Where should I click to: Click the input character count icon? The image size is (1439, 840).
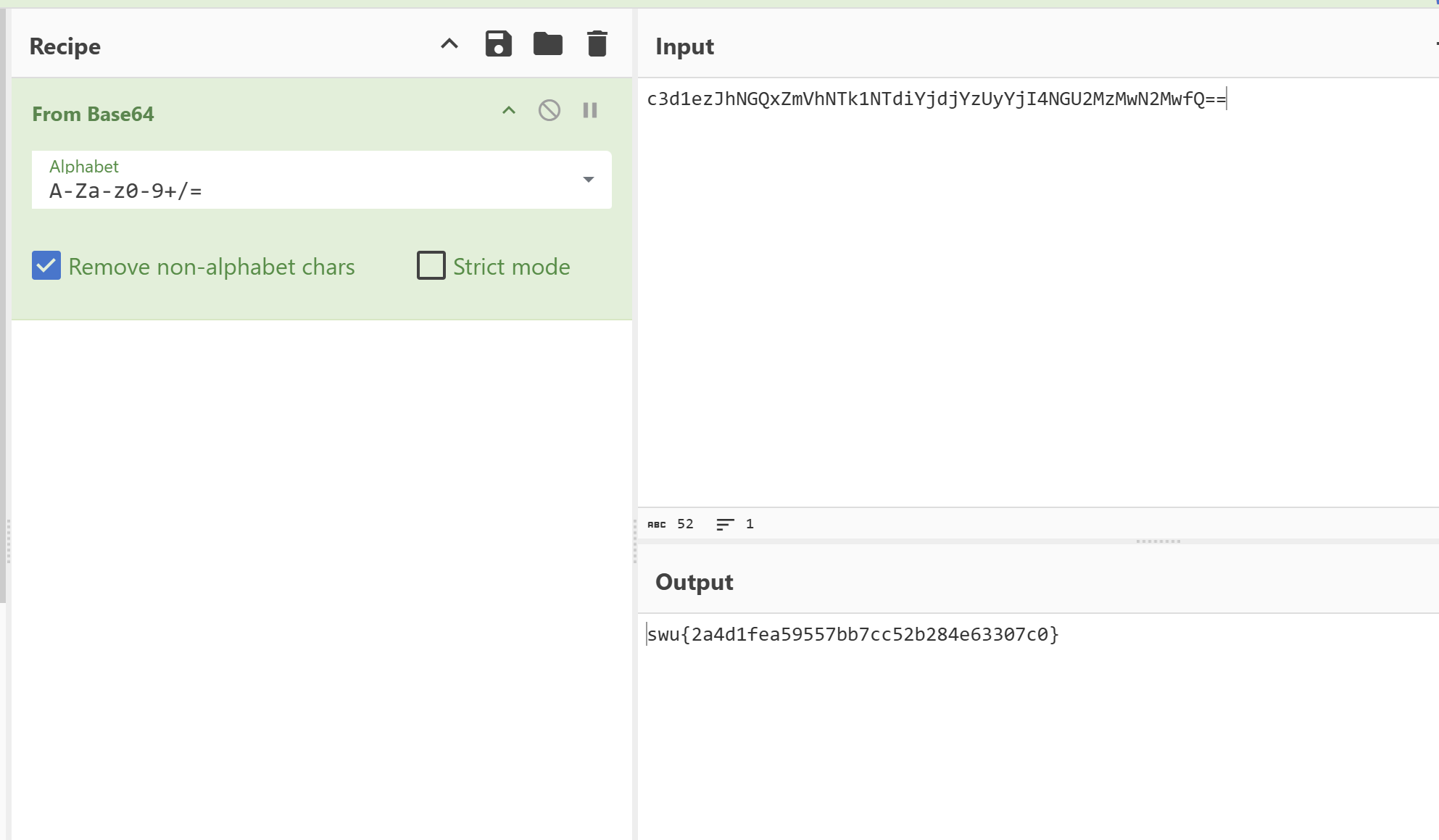pyautogui.click(x=657, y=524)
